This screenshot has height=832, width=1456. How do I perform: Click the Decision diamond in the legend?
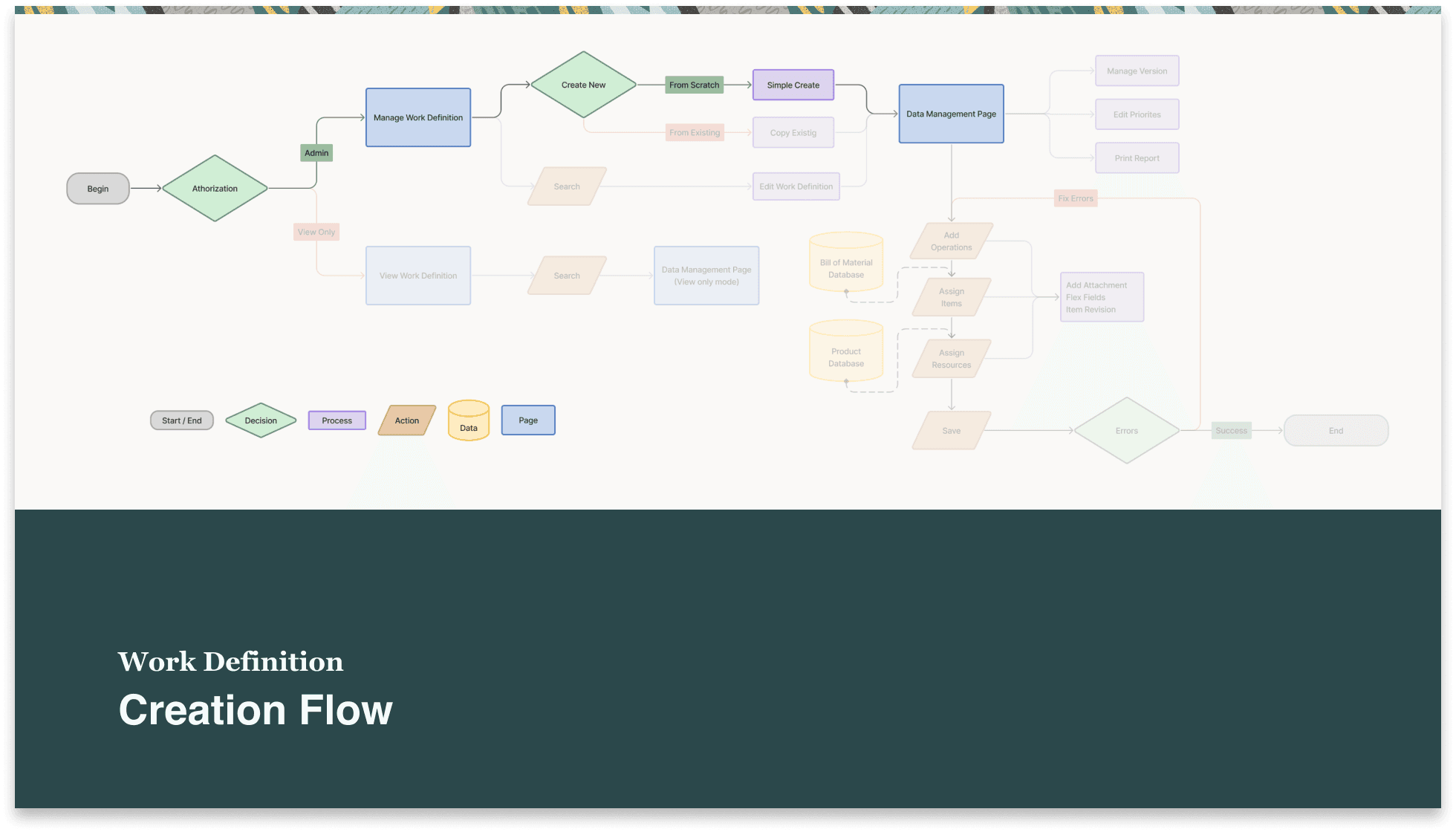tap(261, 420)
